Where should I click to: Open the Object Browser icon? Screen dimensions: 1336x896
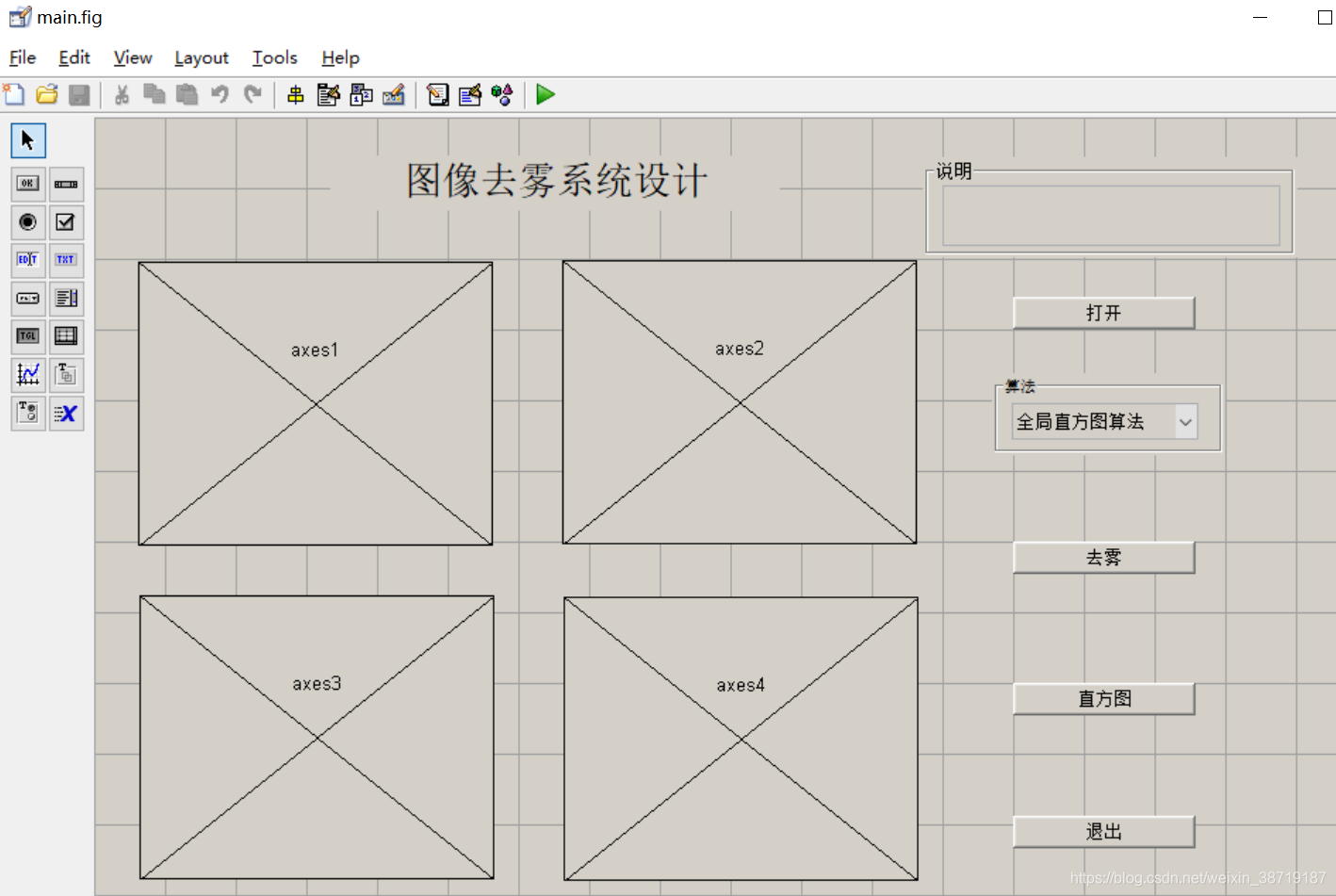pyautogui.click(x=502, y=94)
